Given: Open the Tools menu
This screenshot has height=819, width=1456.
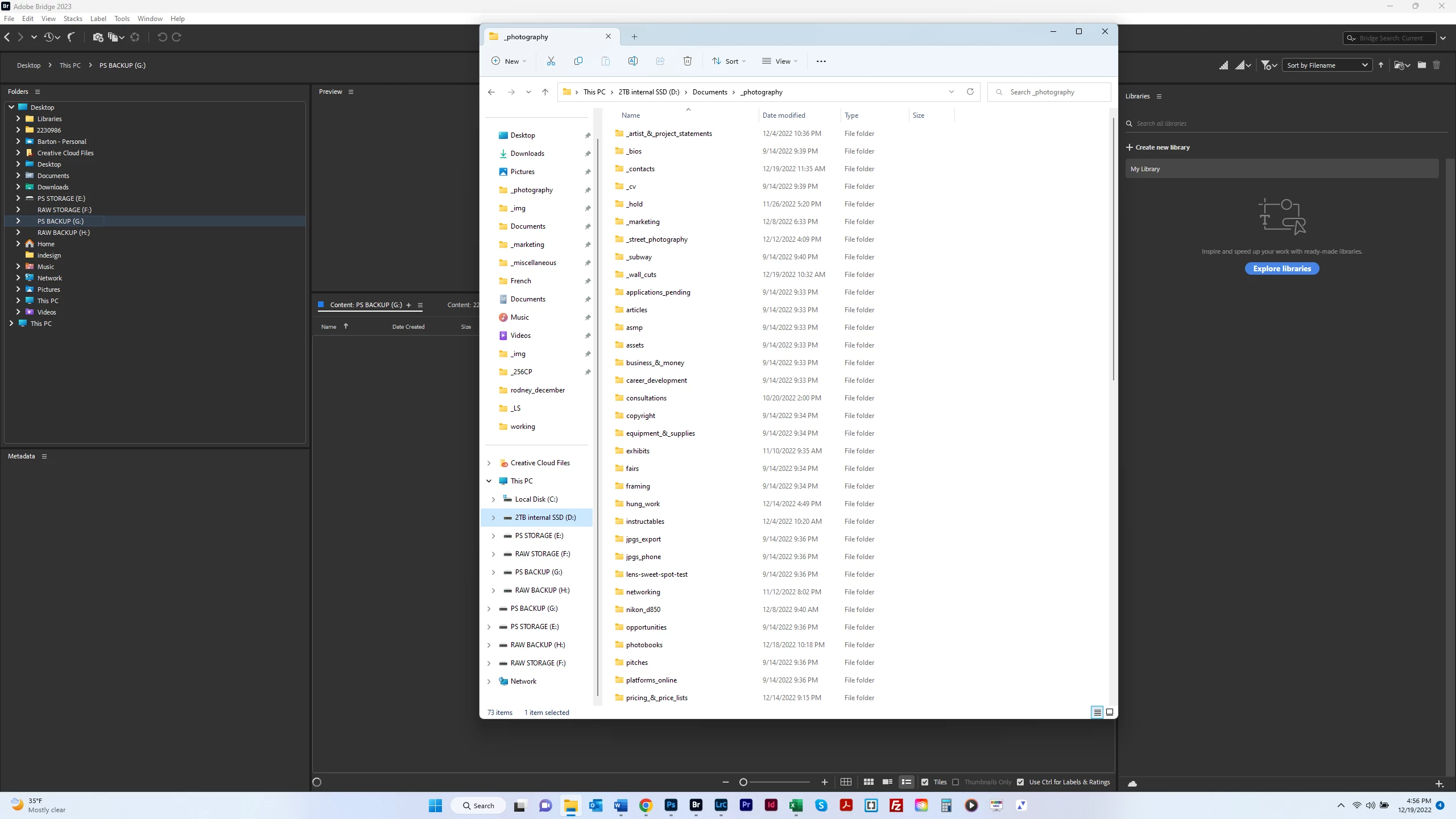Looking at the screenshot, I should [x=122, y=19].
